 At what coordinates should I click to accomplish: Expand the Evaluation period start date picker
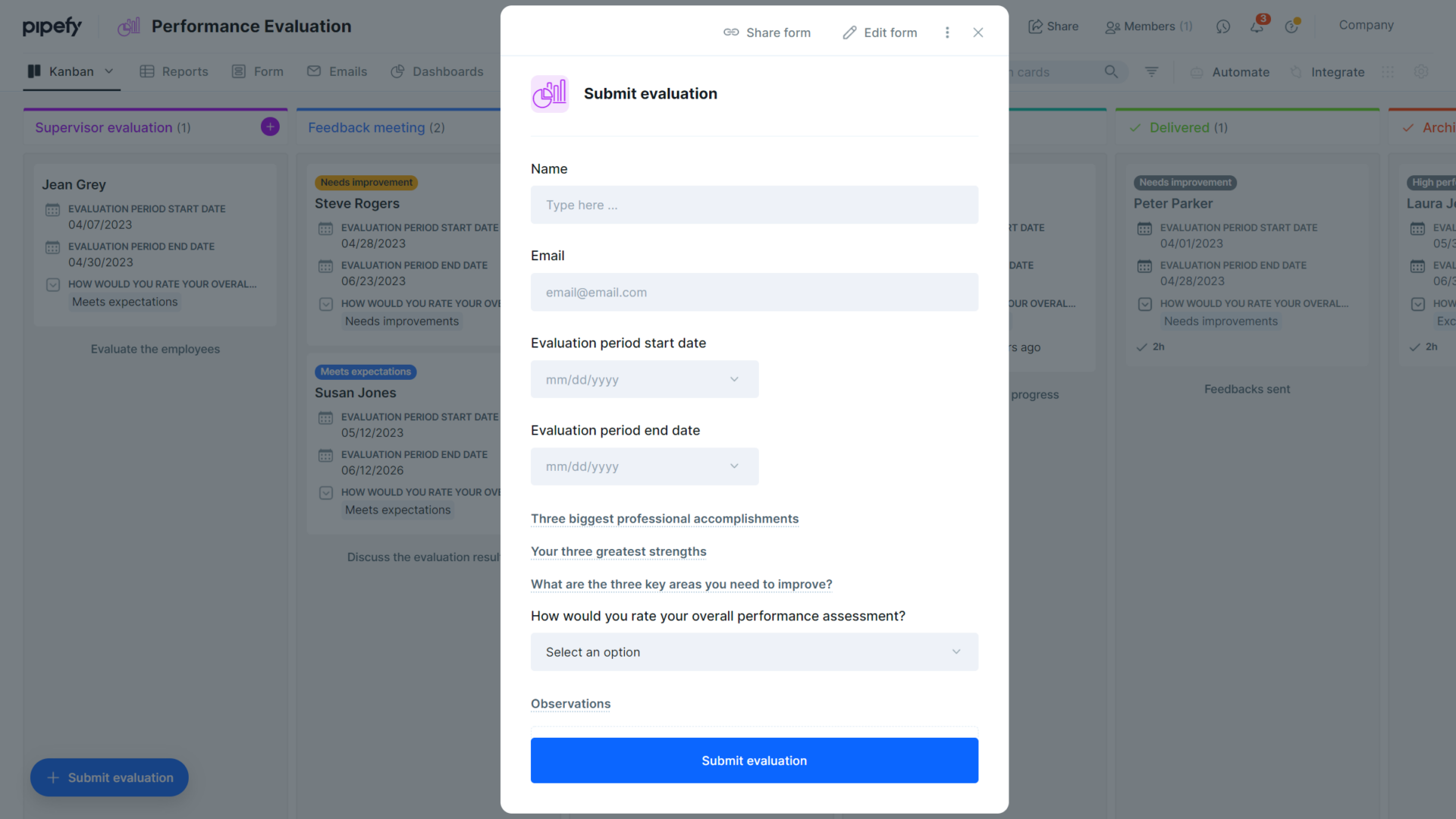point(733,378)
